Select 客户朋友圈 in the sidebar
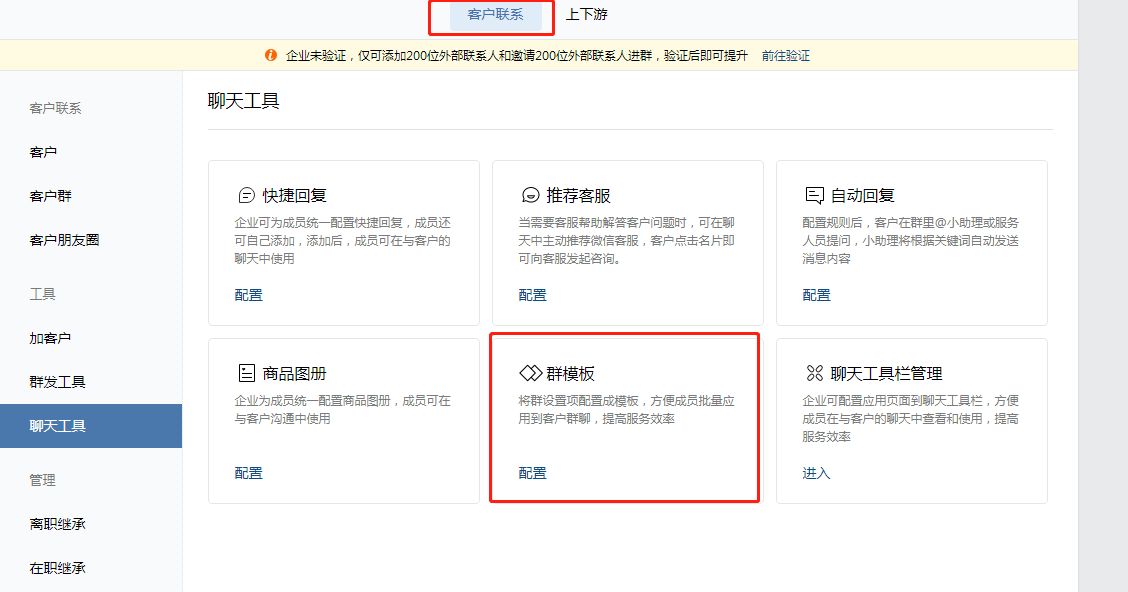The height and width of the screenshot is (592, 1128). (x=64, y=240)
